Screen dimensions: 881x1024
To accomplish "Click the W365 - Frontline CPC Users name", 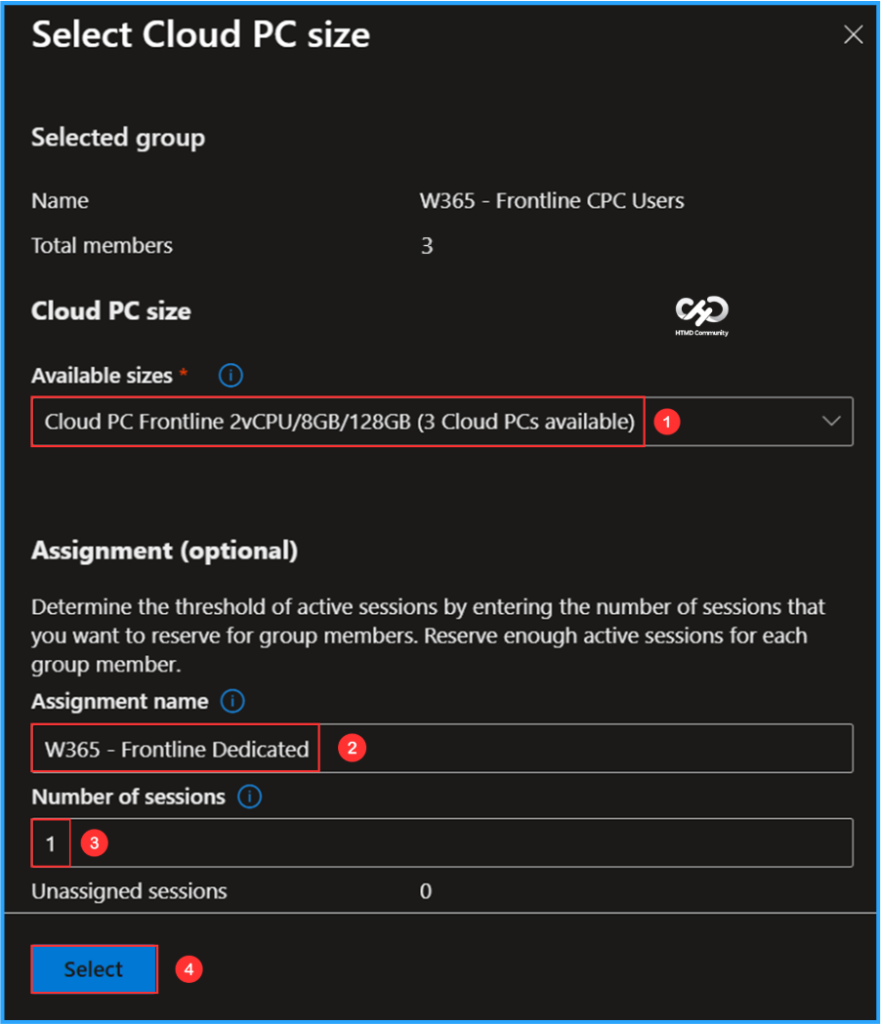I will (x=553, y=200).
